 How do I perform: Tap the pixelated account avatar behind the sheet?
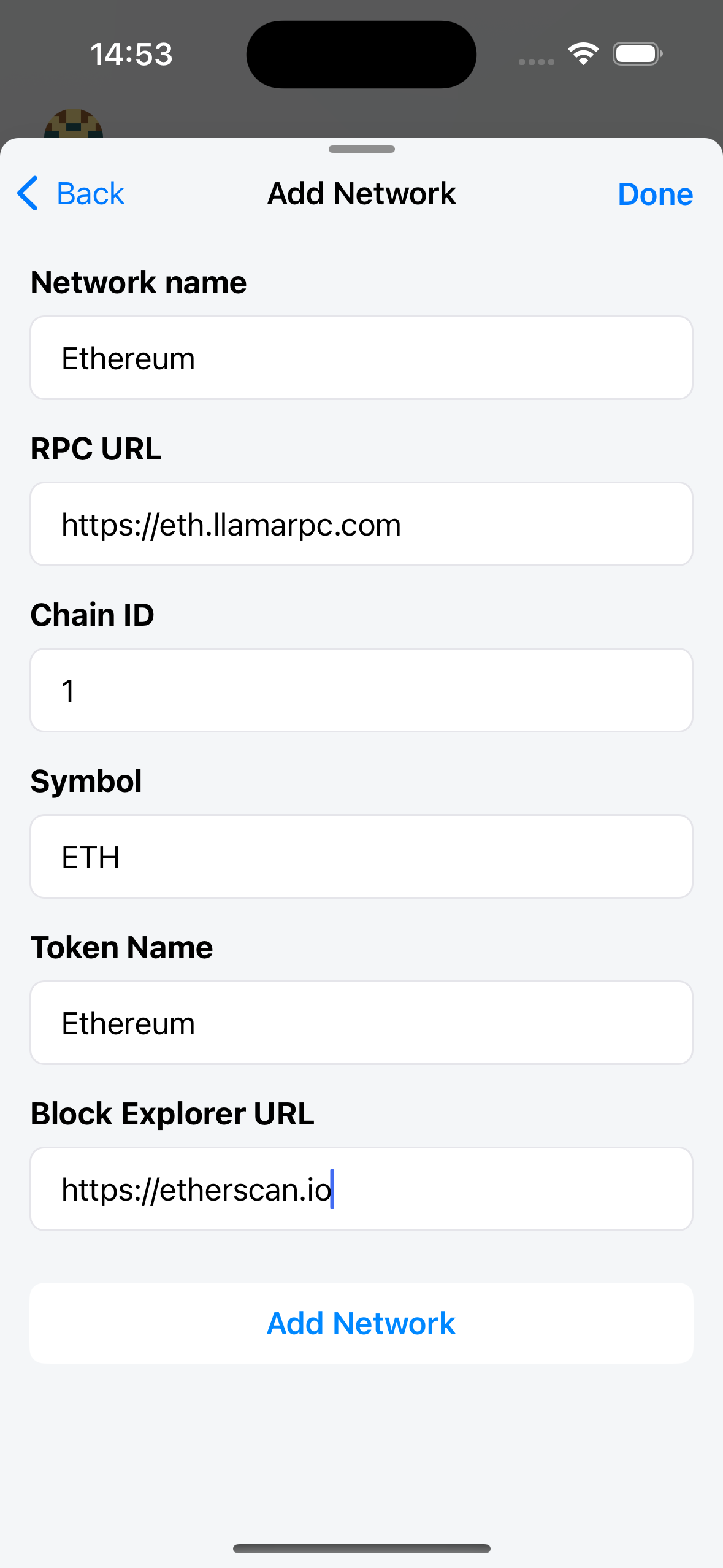[x=73, y=125]
